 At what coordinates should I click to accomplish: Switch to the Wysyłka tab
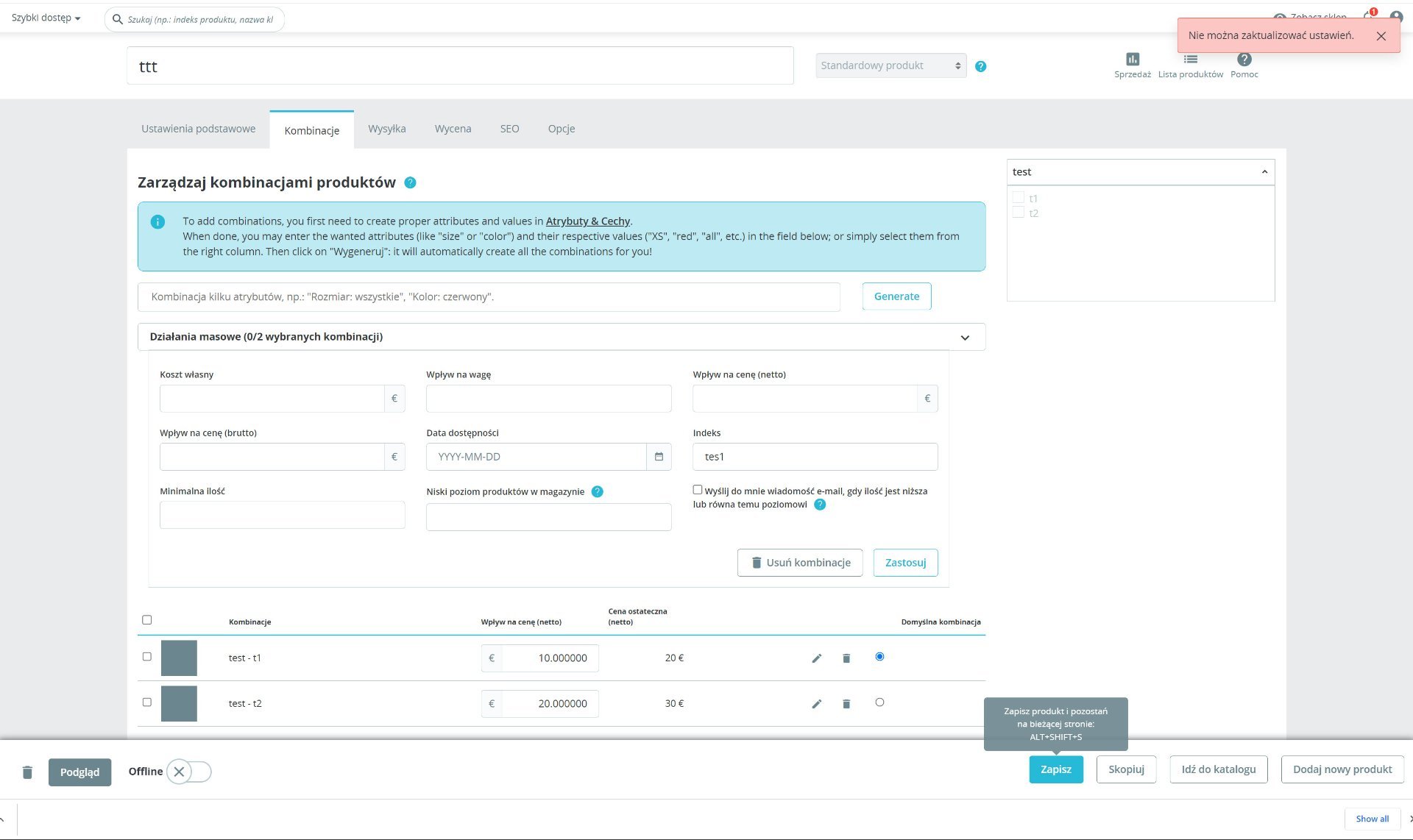tap(386, 129)
